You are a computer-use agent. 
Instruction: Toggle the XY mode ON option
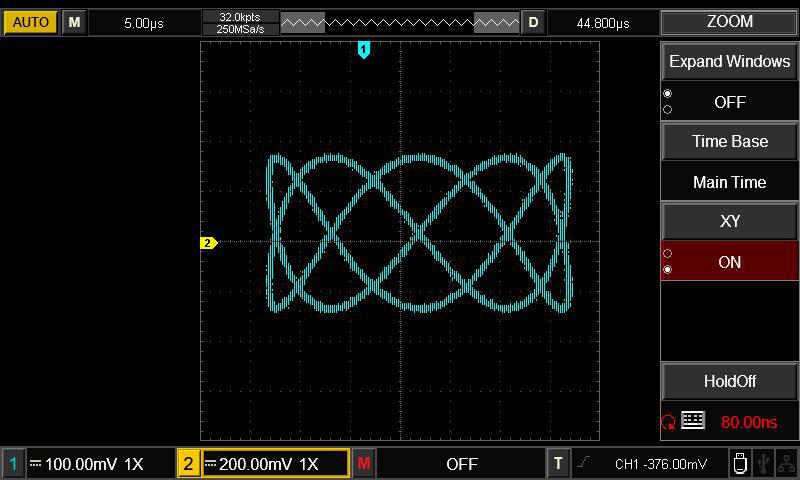click(x=729, y=262)
